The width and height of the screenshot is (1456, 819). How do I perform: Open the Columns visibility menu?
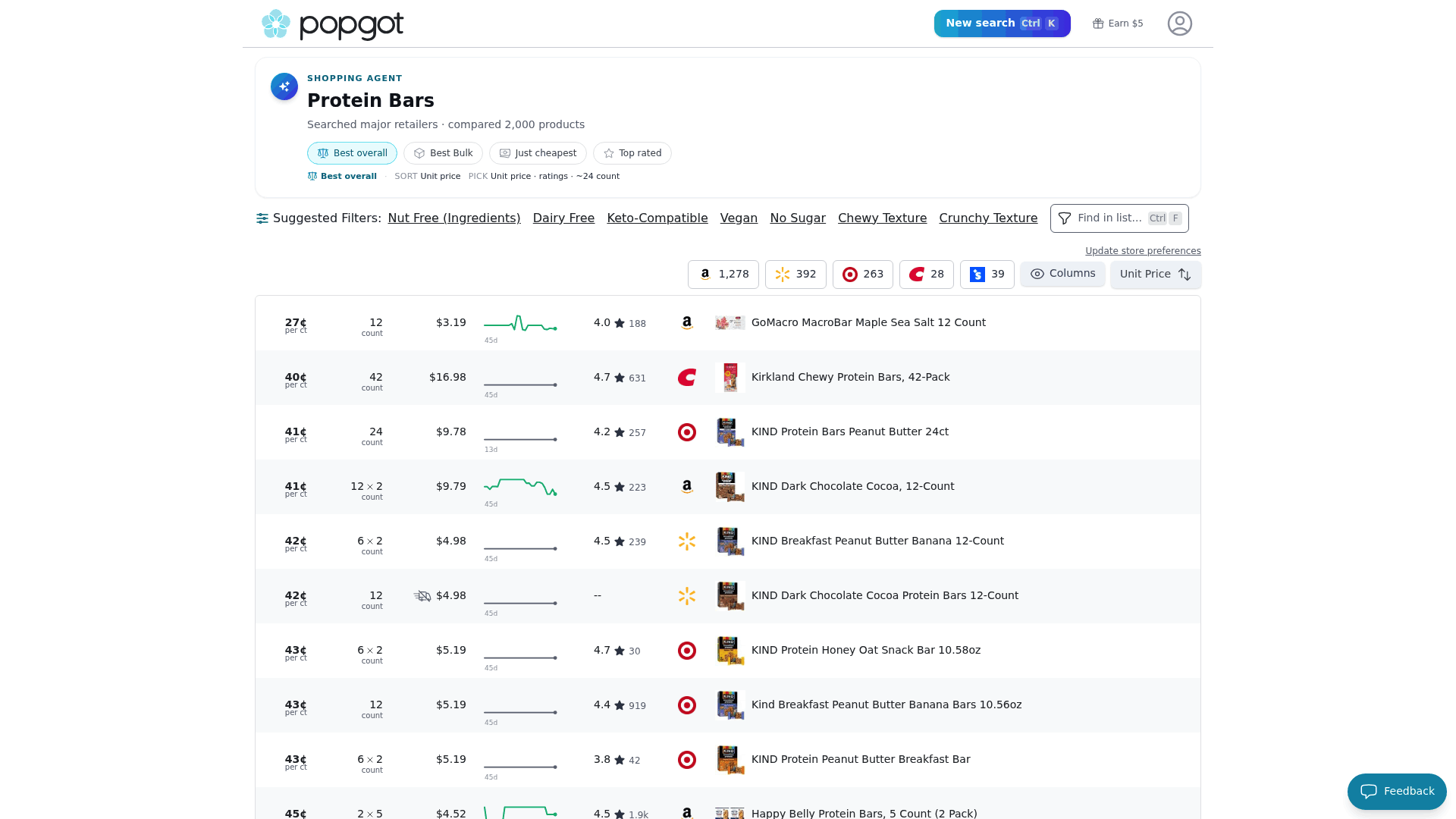coord(1062,274)
